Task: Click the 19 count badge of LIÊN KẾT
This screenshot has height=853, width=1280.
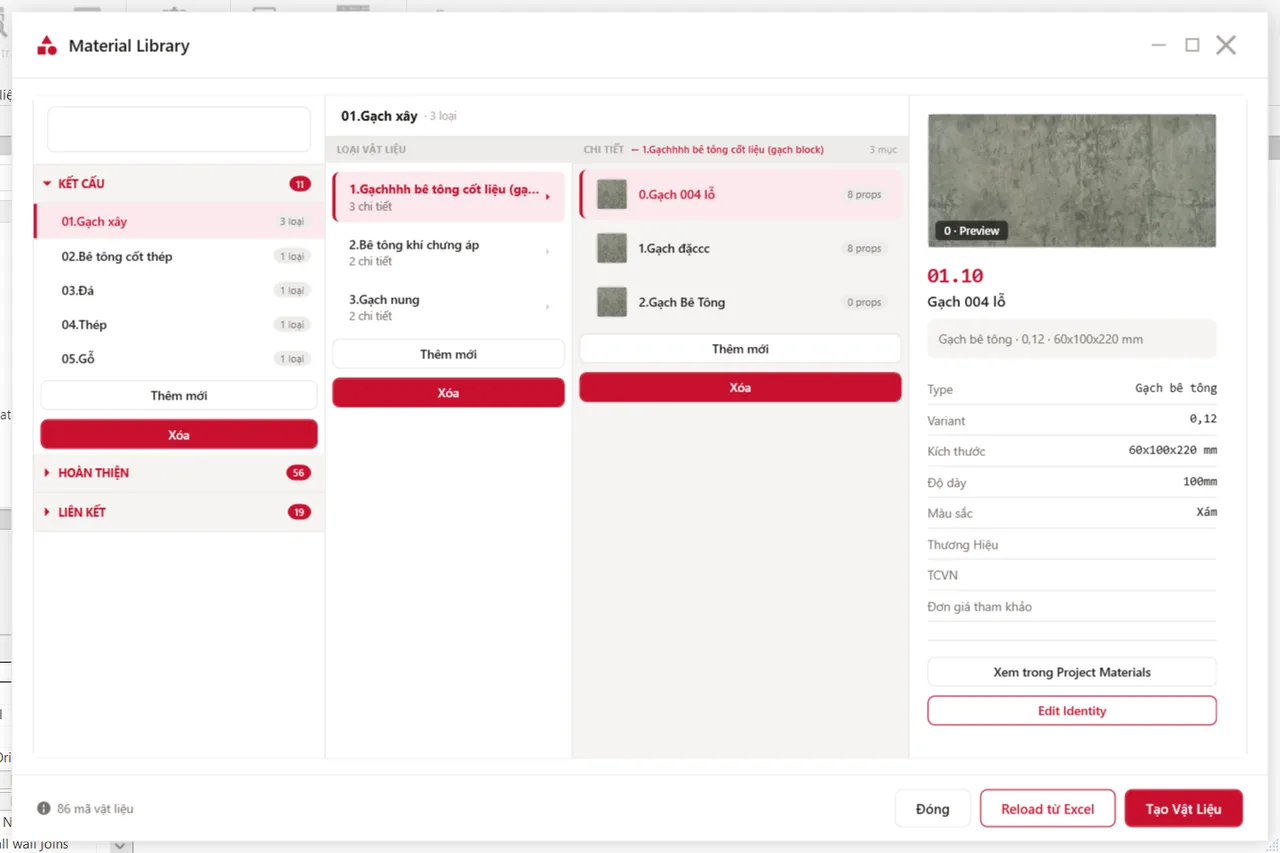Action: (299, 512)
